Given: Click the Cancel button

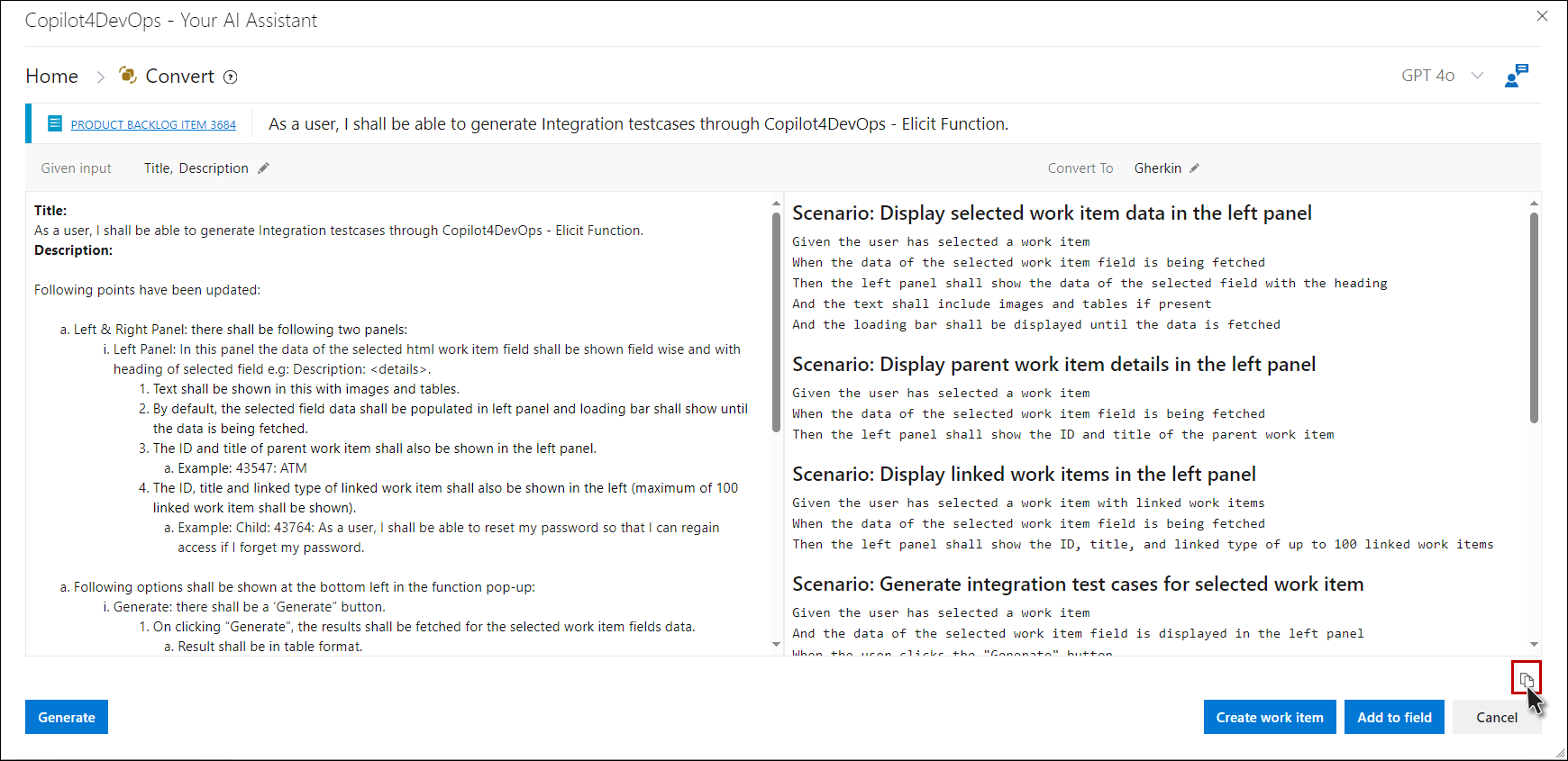Looking at the screenshot, I should 1497,717.
